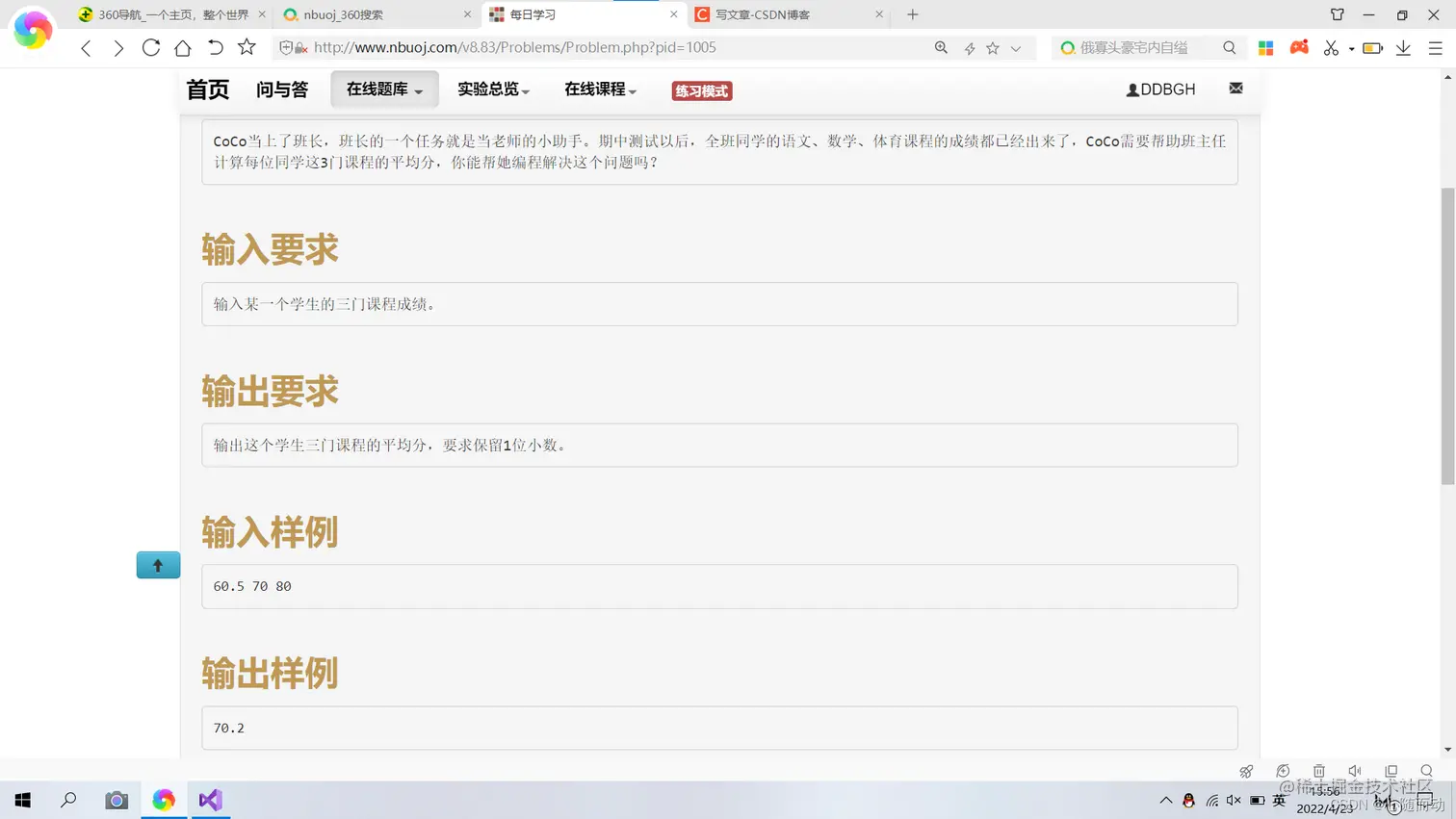Mute page sound from the browser status bar
The height and width of the screenshot is (819, 1456).
click(x=1355, y=771)
